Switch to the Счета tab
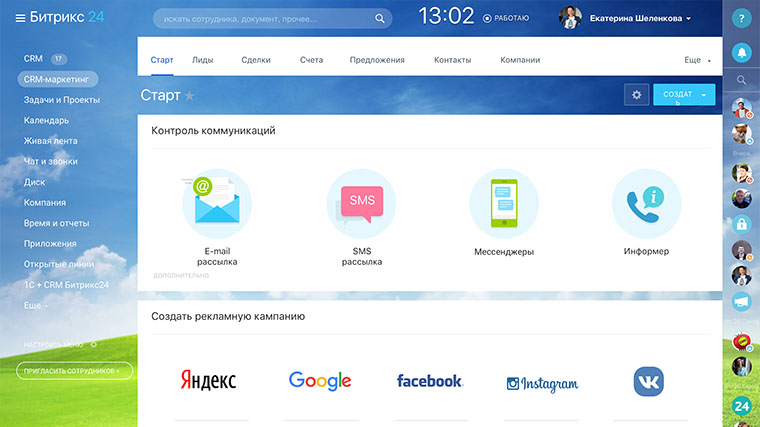The image size is (760, 427). 311,60
